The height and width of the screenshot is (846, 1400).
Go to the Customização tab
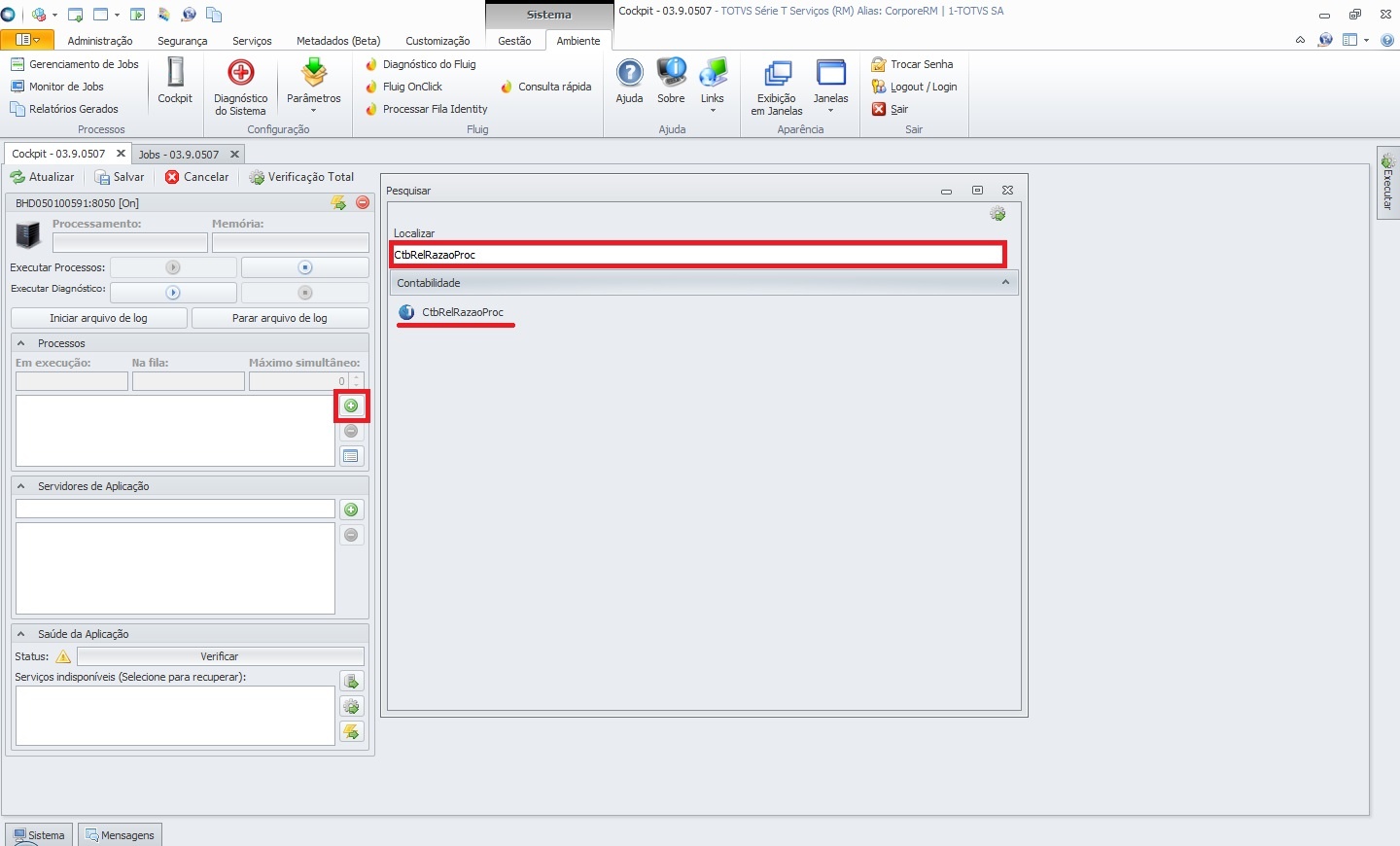437,41
